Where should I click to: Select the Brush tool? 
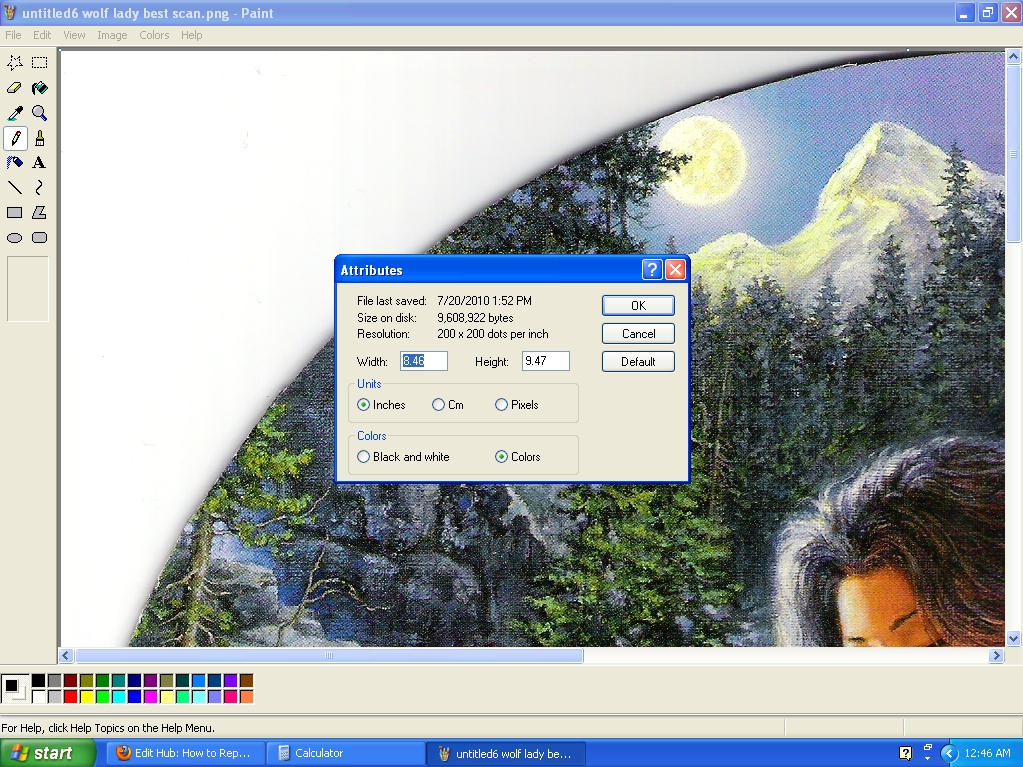tap(40, 138)
